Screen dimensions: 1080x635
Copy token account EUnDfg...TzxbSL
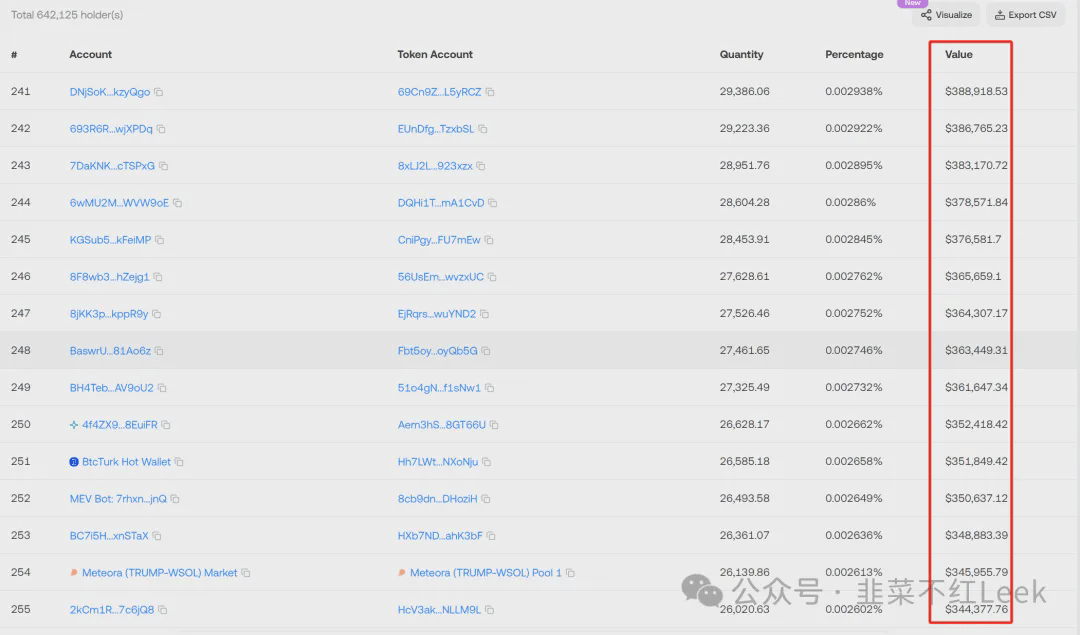pyautogui.click(x=483, y=129)
